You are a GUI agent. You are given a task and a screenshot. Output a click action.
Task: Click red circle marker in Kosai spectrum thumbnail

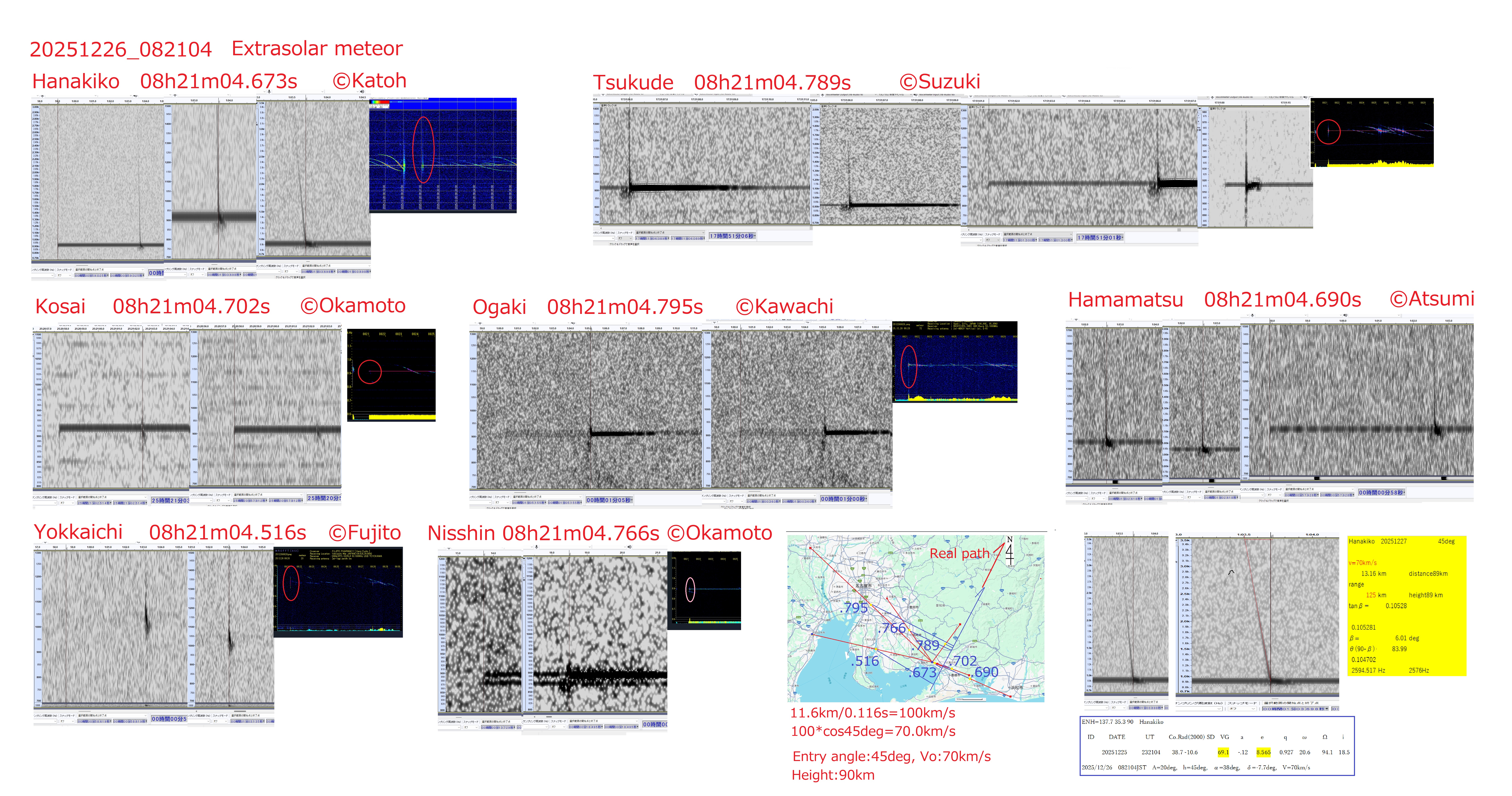[370, 372]
